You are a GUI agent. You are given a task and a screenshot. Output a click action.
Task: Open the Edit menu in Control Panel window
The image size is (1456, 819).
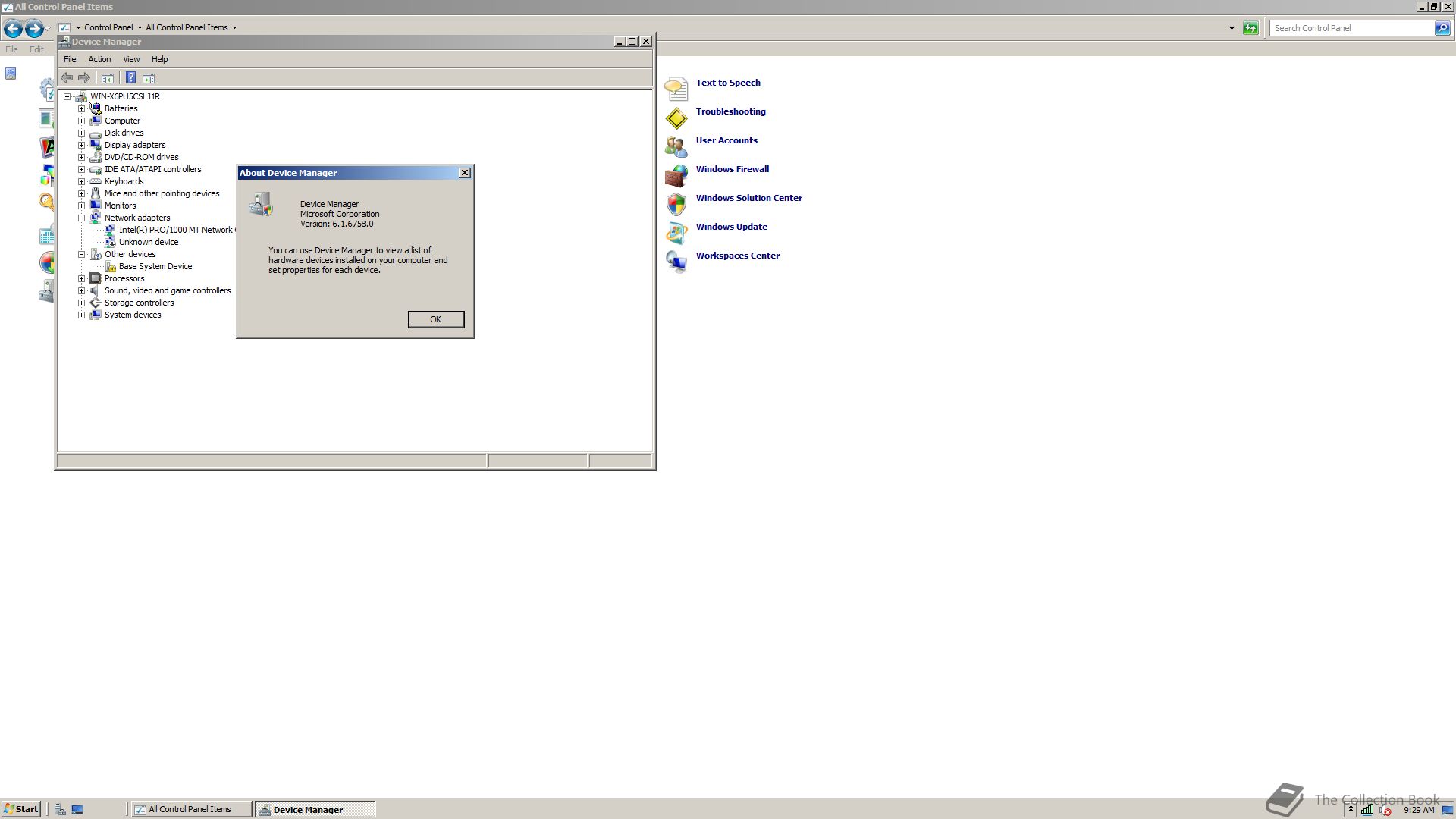point(36,49)
